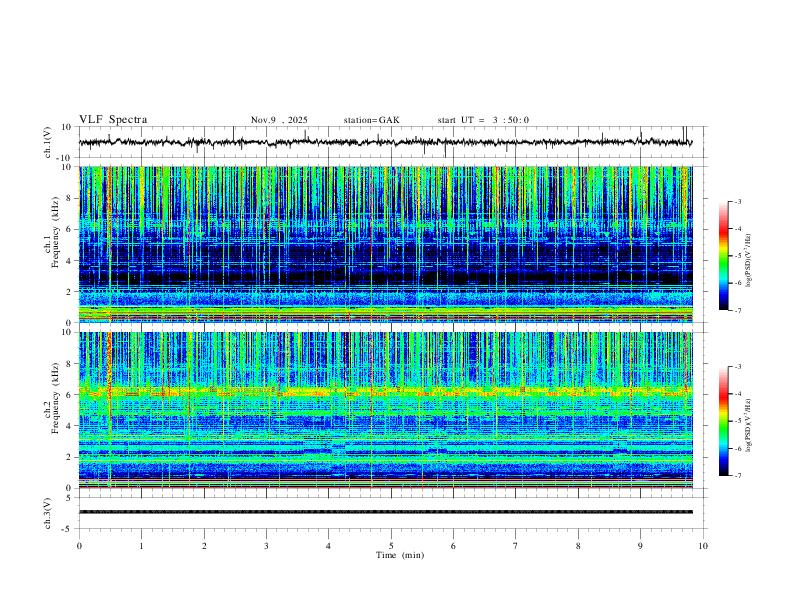Viewport: 792px width, 612px height.
Task: Click the 'start UT = 3 :50: 0' label
Action: 483,120
